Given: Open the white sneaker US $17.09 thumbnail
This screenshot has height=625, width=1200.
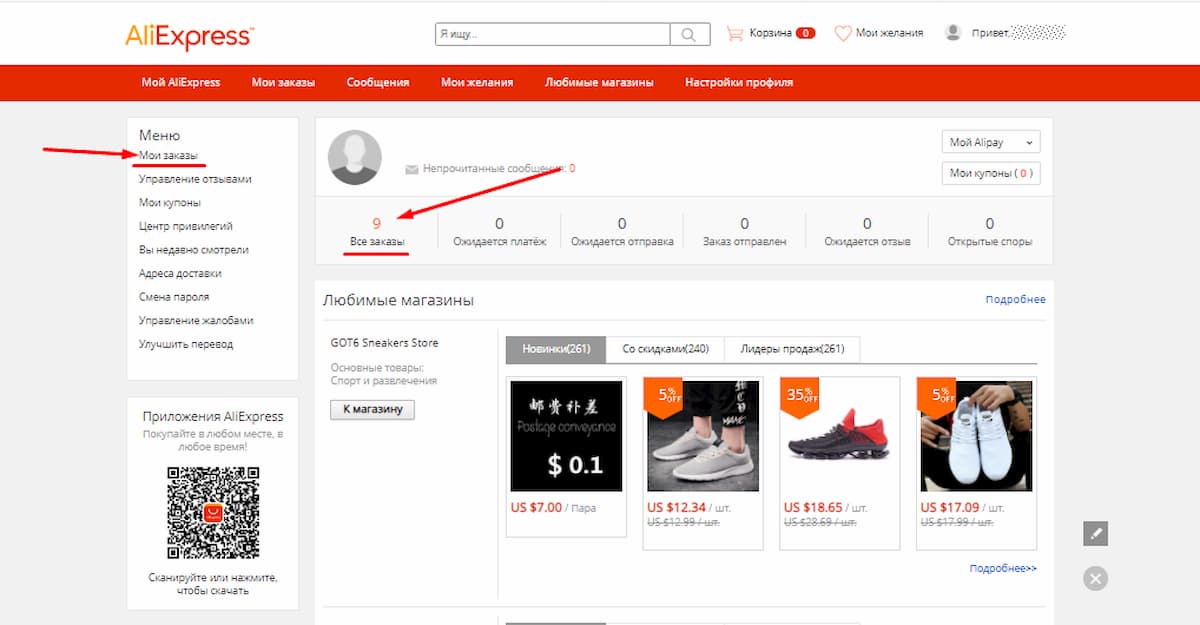Looking at the screenshot, I should (976, 436).
